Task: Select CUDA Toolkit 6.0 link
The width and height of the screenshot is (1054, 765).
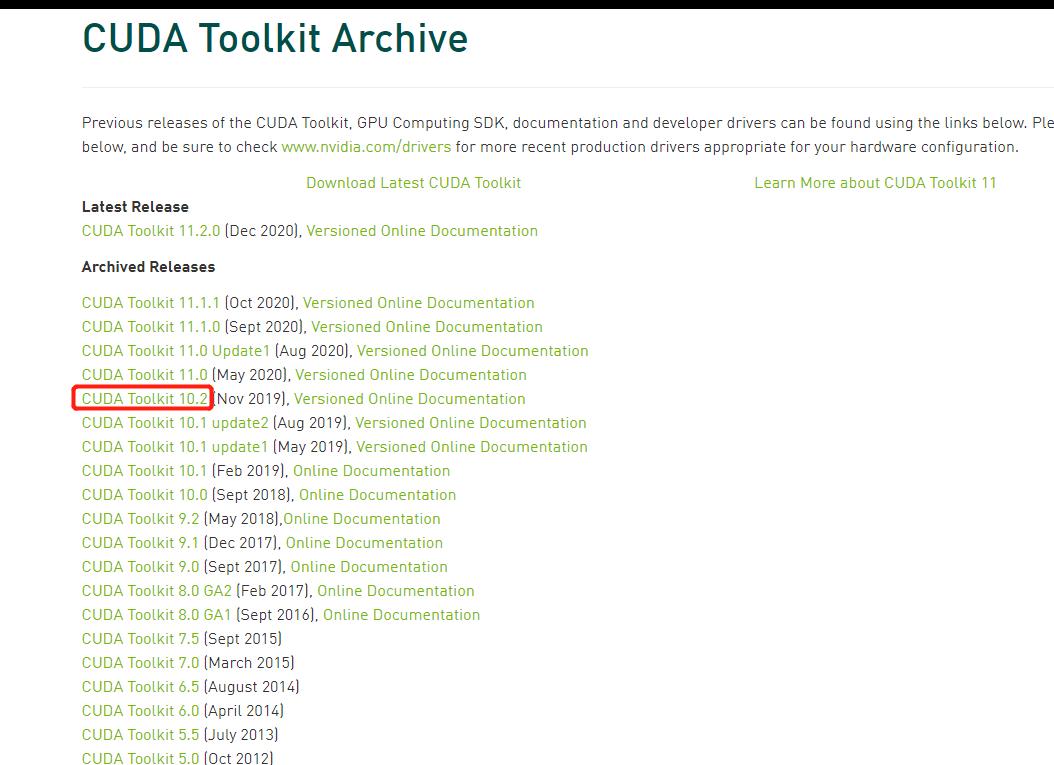Action: [140, 711]
